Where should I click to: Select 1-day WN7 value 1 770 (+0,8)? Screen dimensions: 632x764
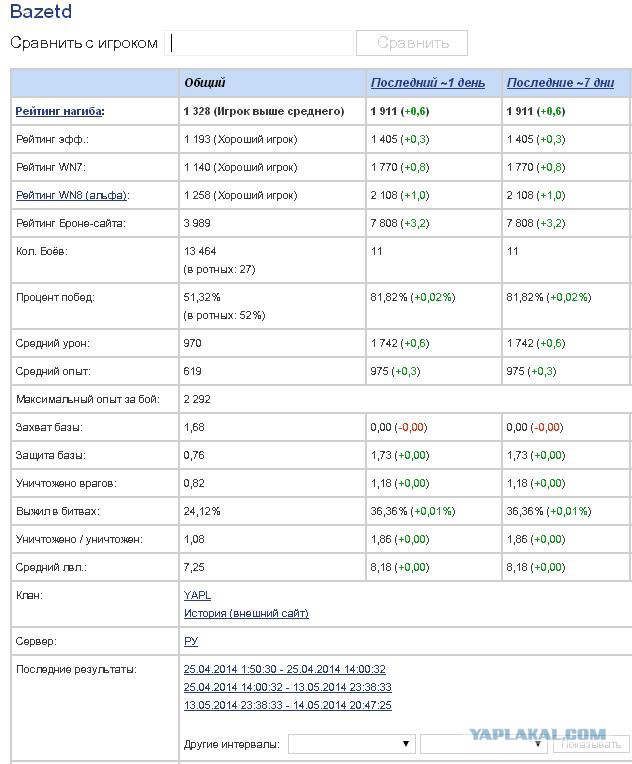(400, 167)
